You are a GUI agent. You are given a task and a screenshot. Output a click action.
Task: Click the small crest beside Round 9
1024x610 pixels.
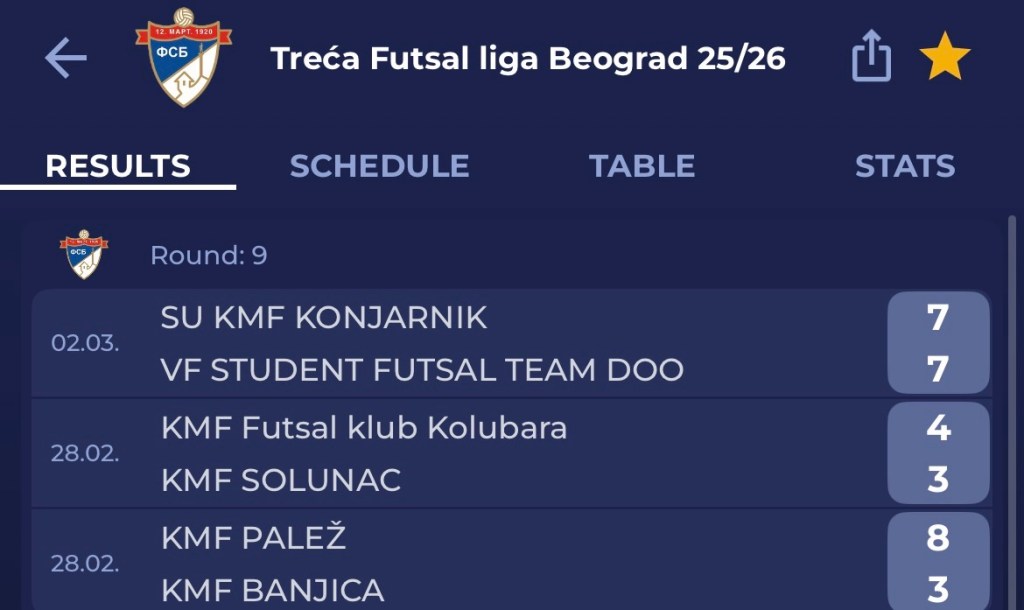point(84,255)
